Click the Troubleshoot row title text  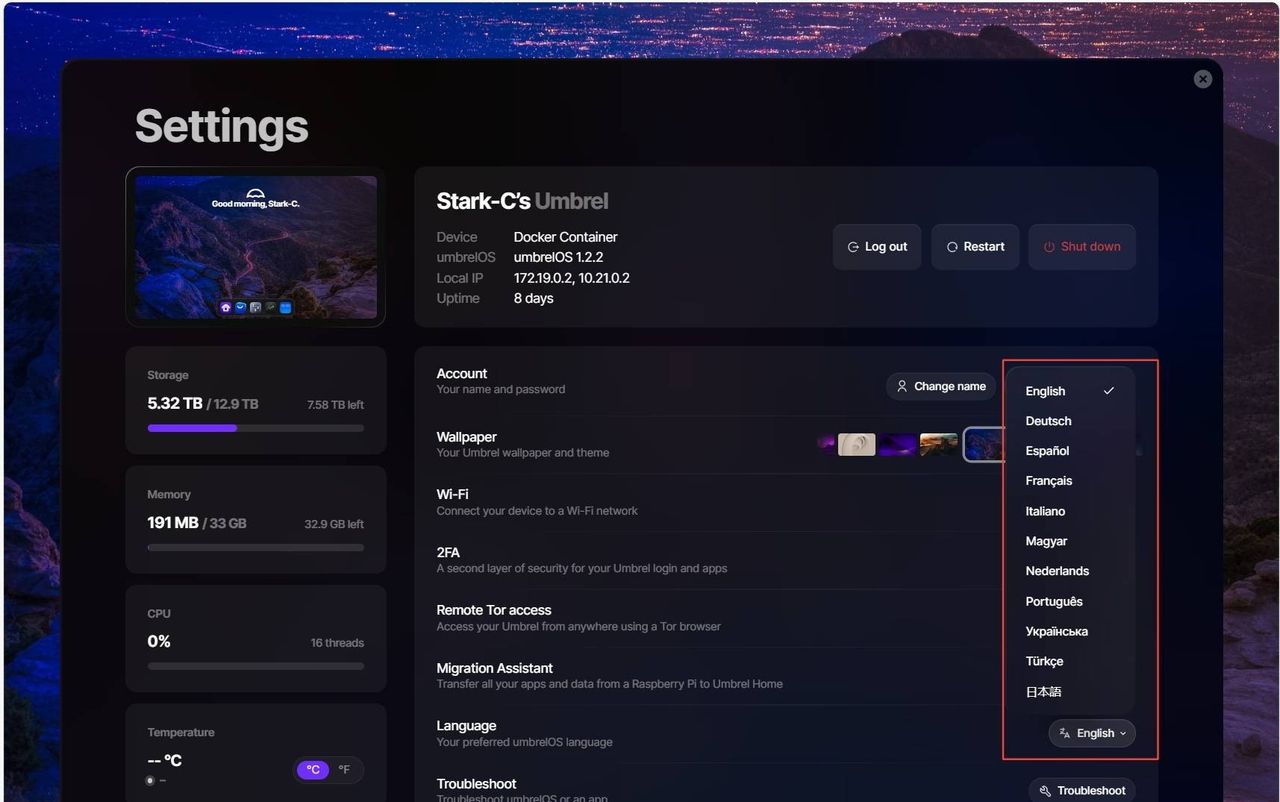477,784
